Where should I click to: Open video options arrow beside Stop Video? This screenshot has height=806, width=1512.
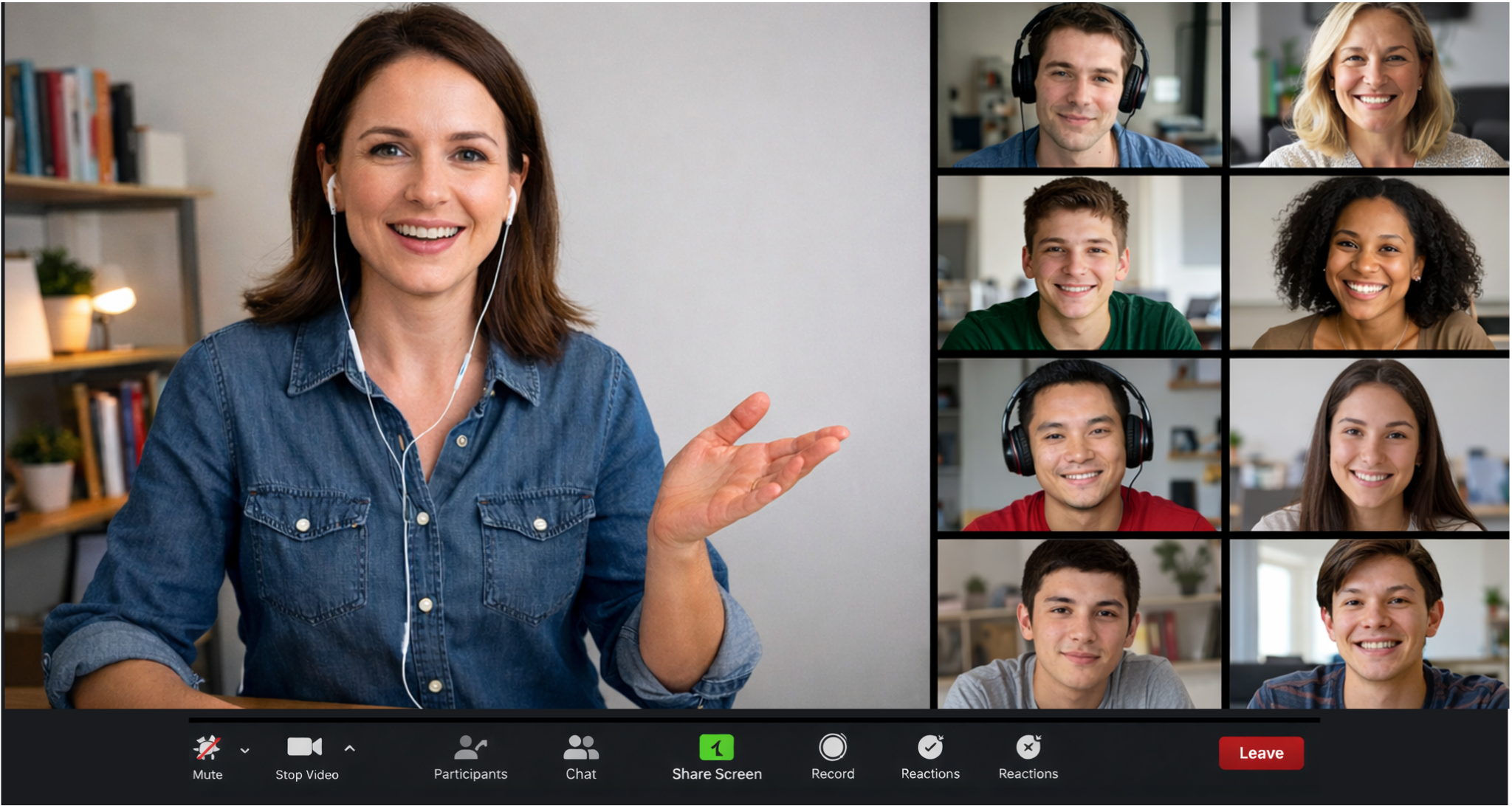(x=350, y=748)
